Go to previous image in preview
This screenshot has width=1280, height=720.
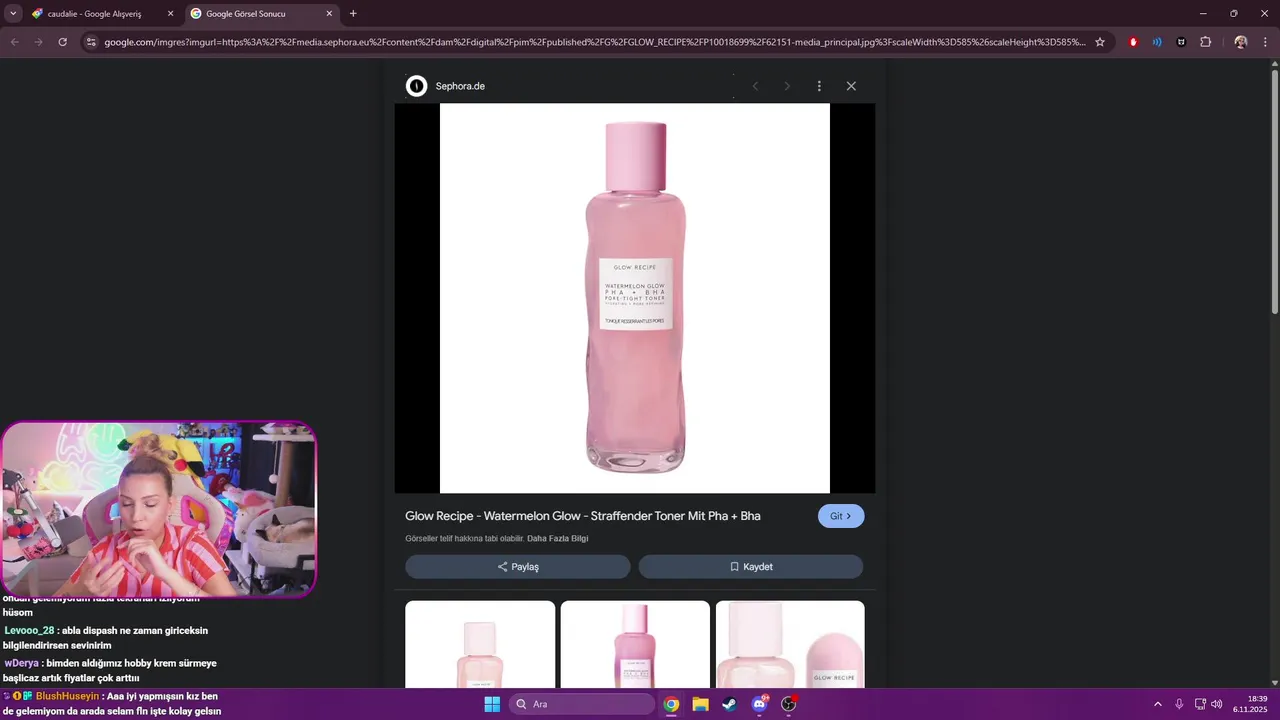tap(755, 86)
